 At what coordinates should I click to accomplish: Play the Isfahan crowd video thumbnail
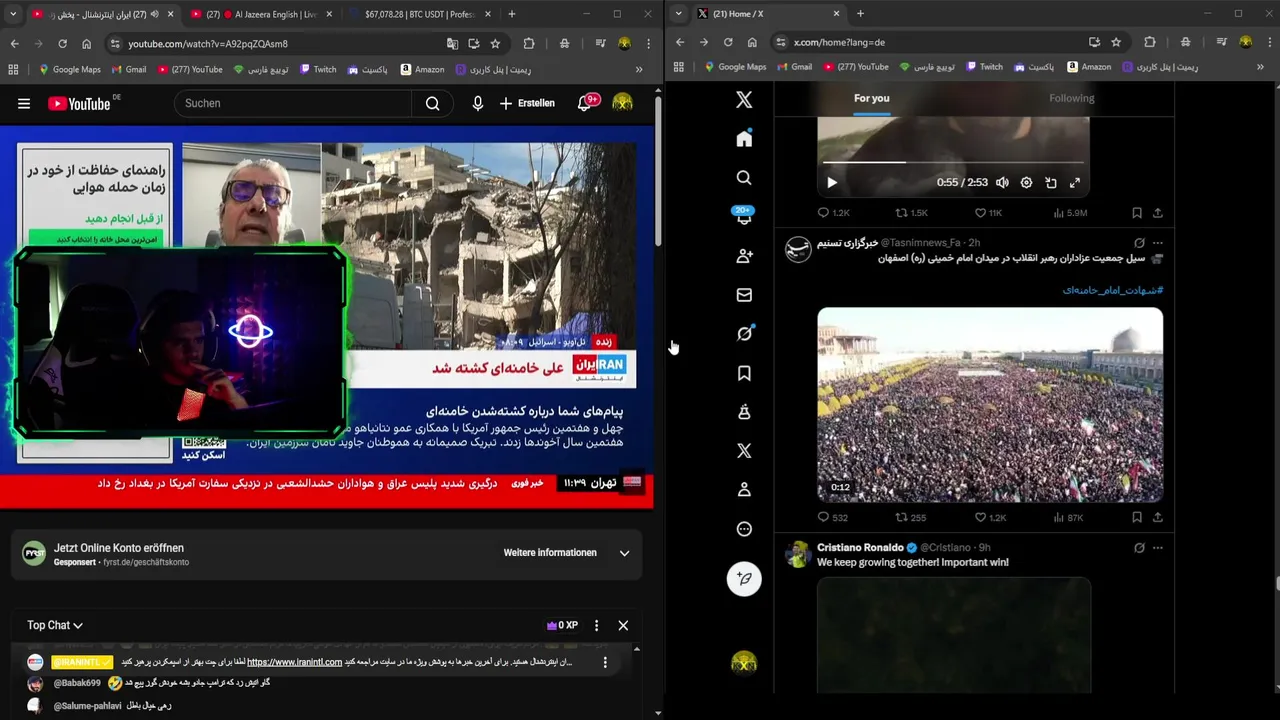[990, 404]
